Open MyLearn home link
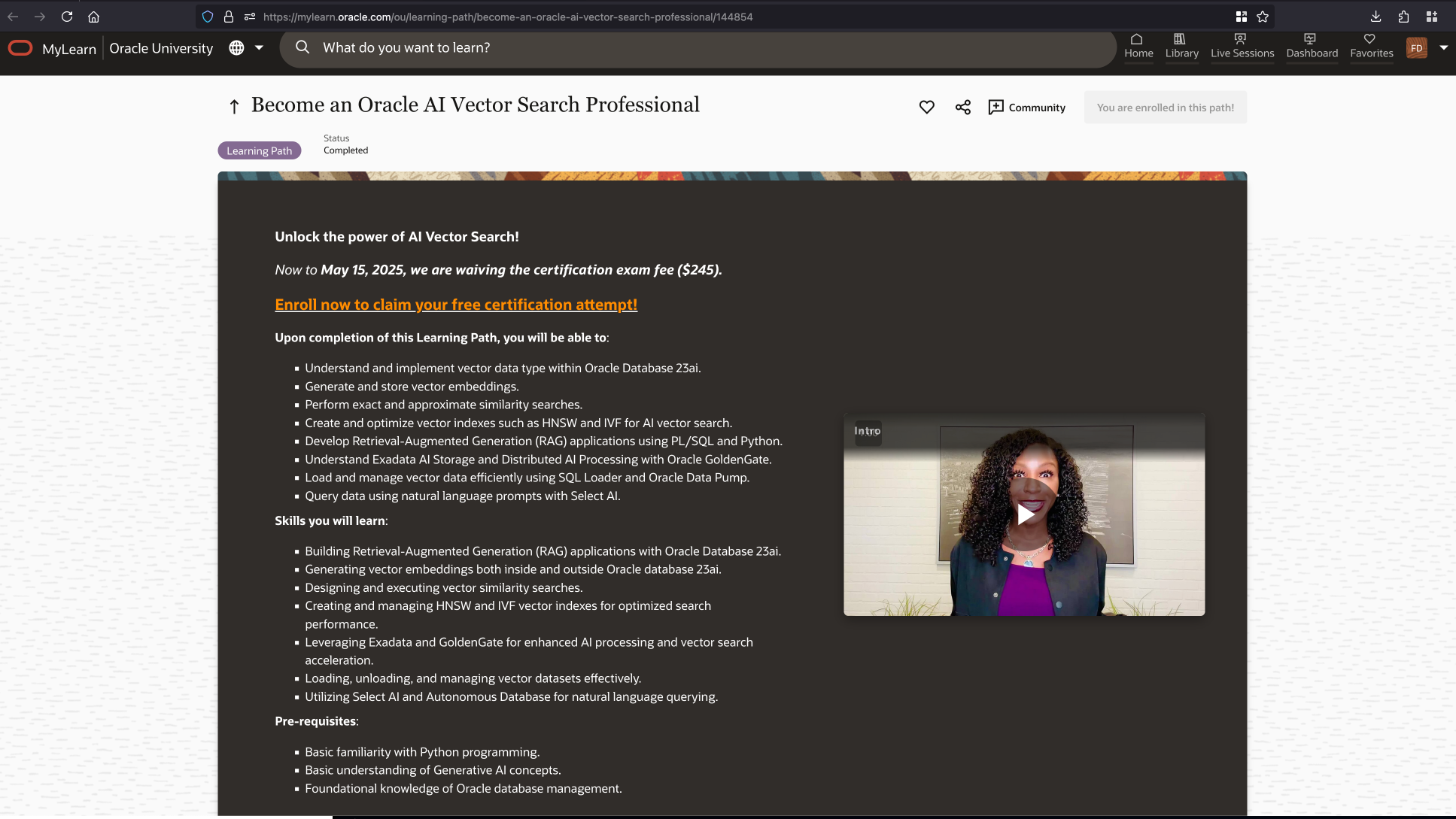 [69, 49]
